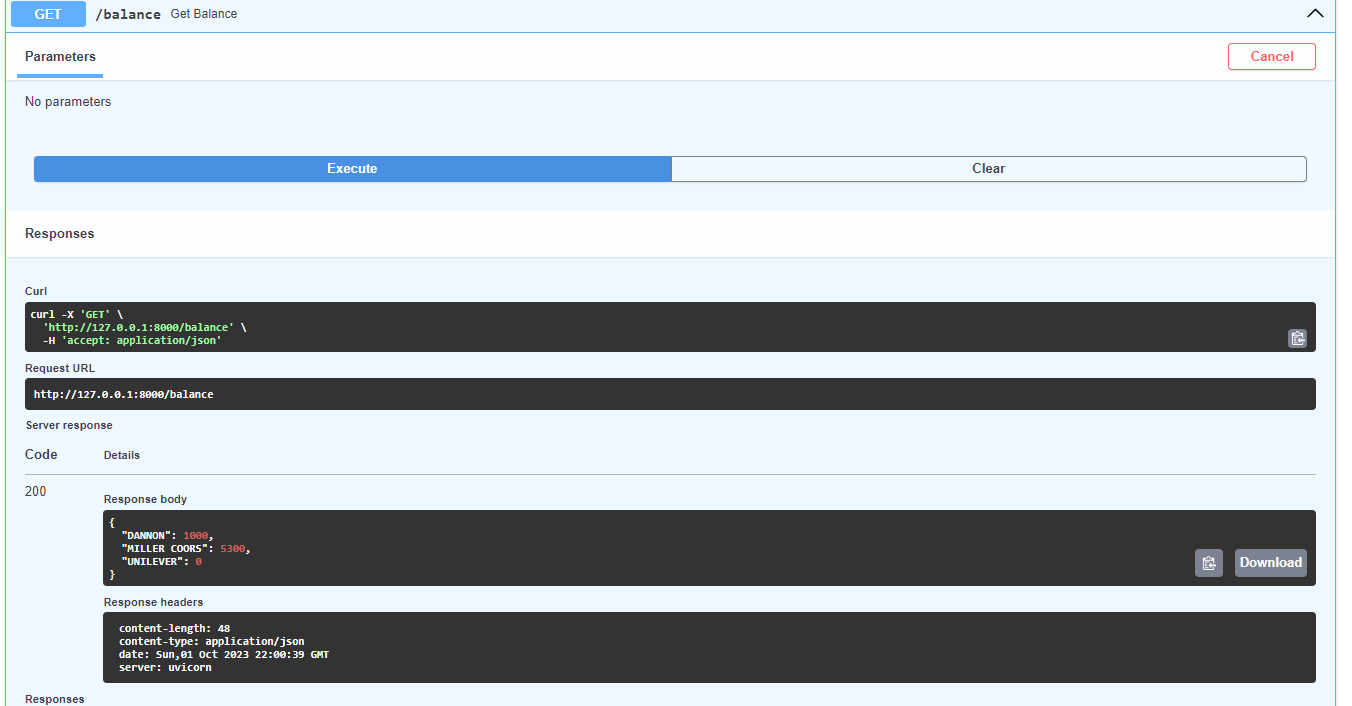
Task: Click the 'No parameters' text
Action: click(x=68, y=102)
